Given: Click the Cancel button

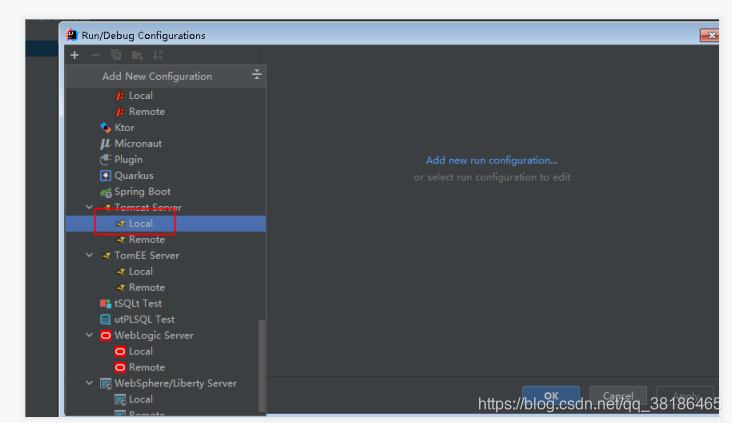Looking at the screenshot, I should 618,395.
